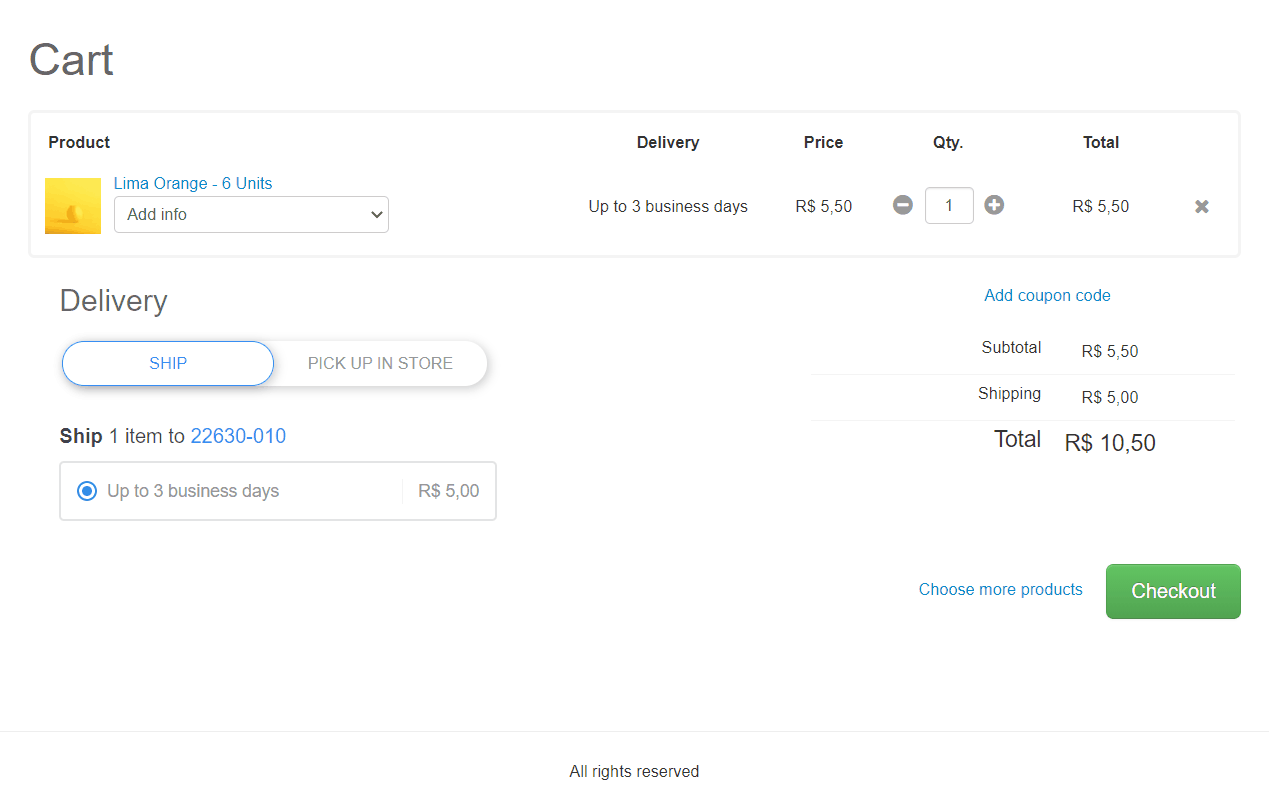Screen dimensions: 1269x790
Task: Remove Lima Orange from the cart
Action: (x=1202, y=206)
